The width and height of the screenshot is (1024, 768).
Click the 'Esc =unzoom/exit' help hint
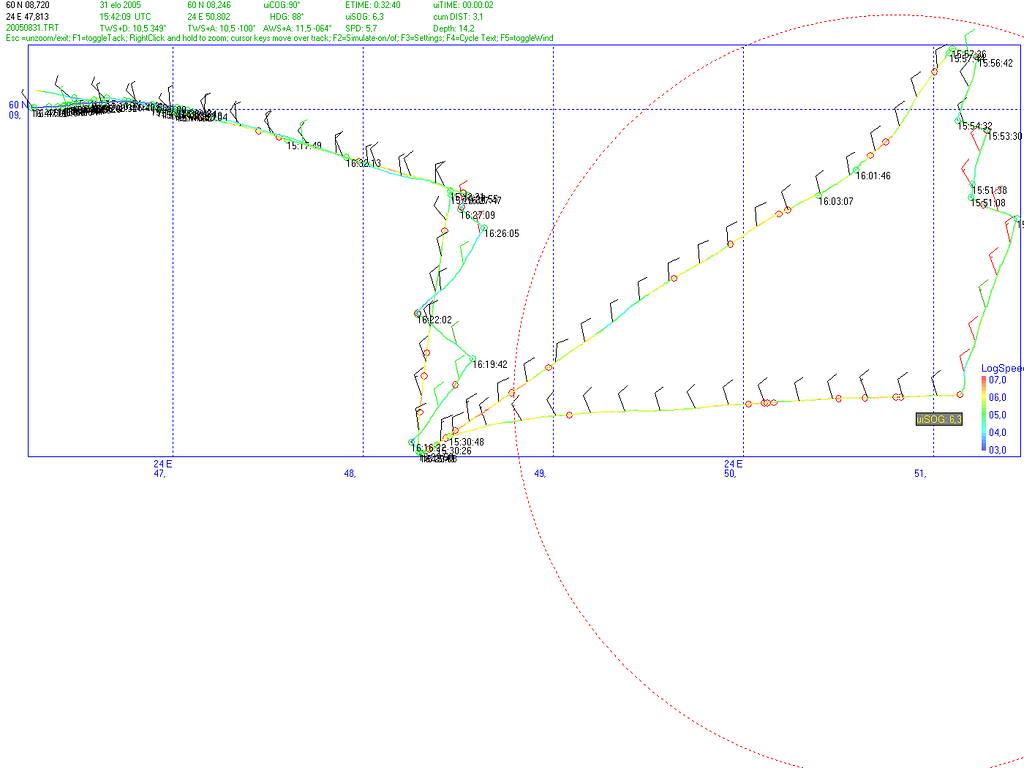(37, 38)
